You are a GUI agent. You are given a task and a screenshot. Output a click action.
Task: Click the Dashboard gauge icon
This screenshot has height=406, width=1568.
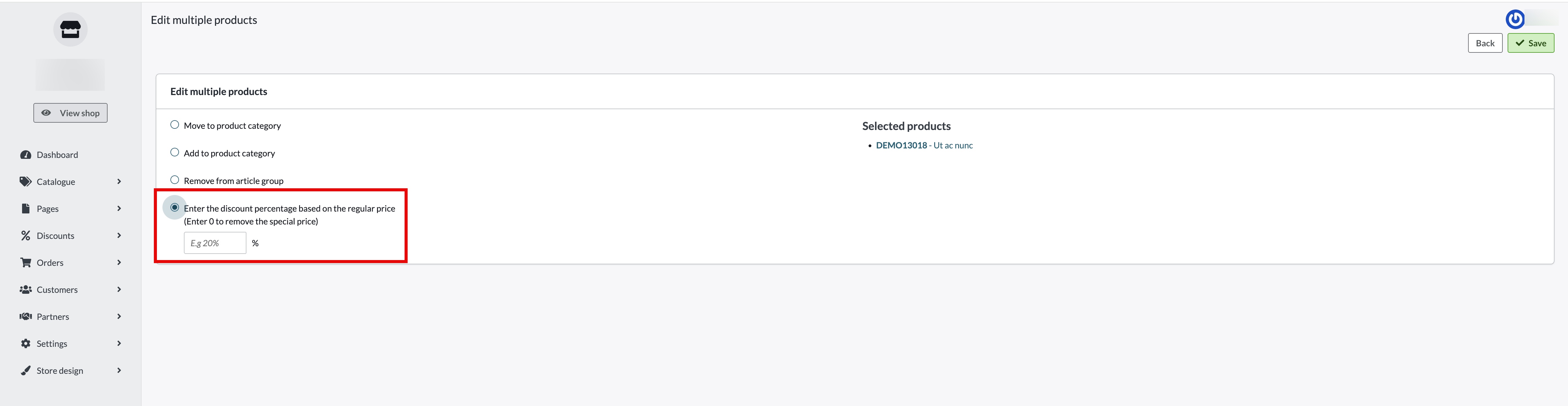[x=25, y=155]
